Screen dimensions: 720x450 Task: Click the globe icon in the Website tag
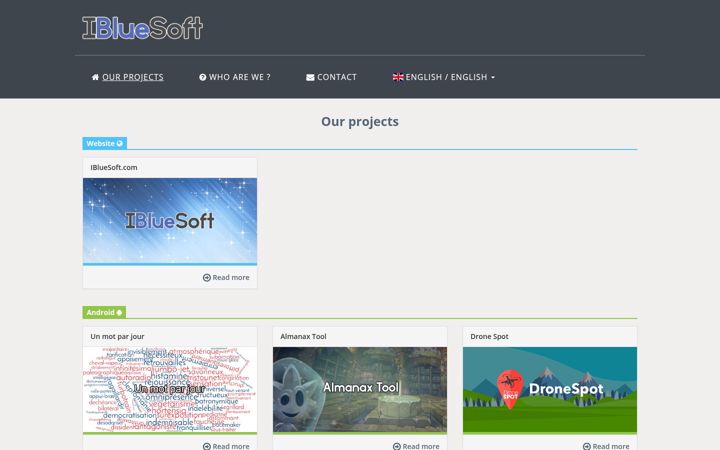click(x=120, y=143)
